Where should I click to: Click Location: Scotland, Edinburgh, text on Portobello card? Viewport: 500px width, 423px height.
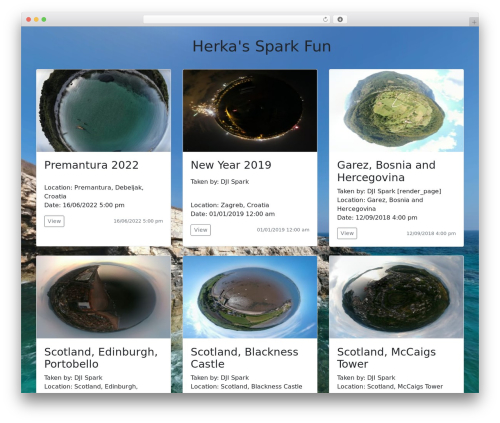click(91, 387)
